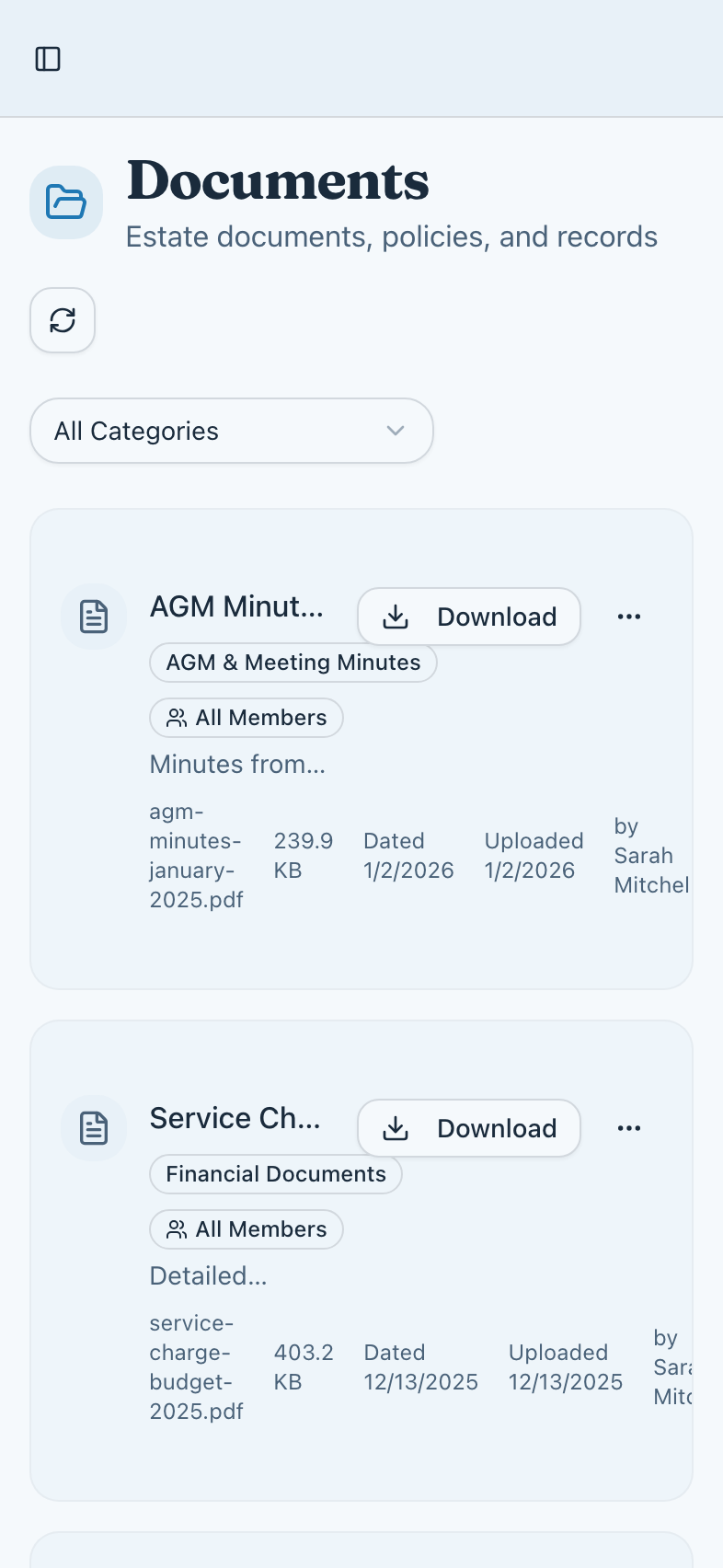The image size is (723, 1568).
Task: Click the download arrow icon for AGM Minutes
Action: (396, 617)
